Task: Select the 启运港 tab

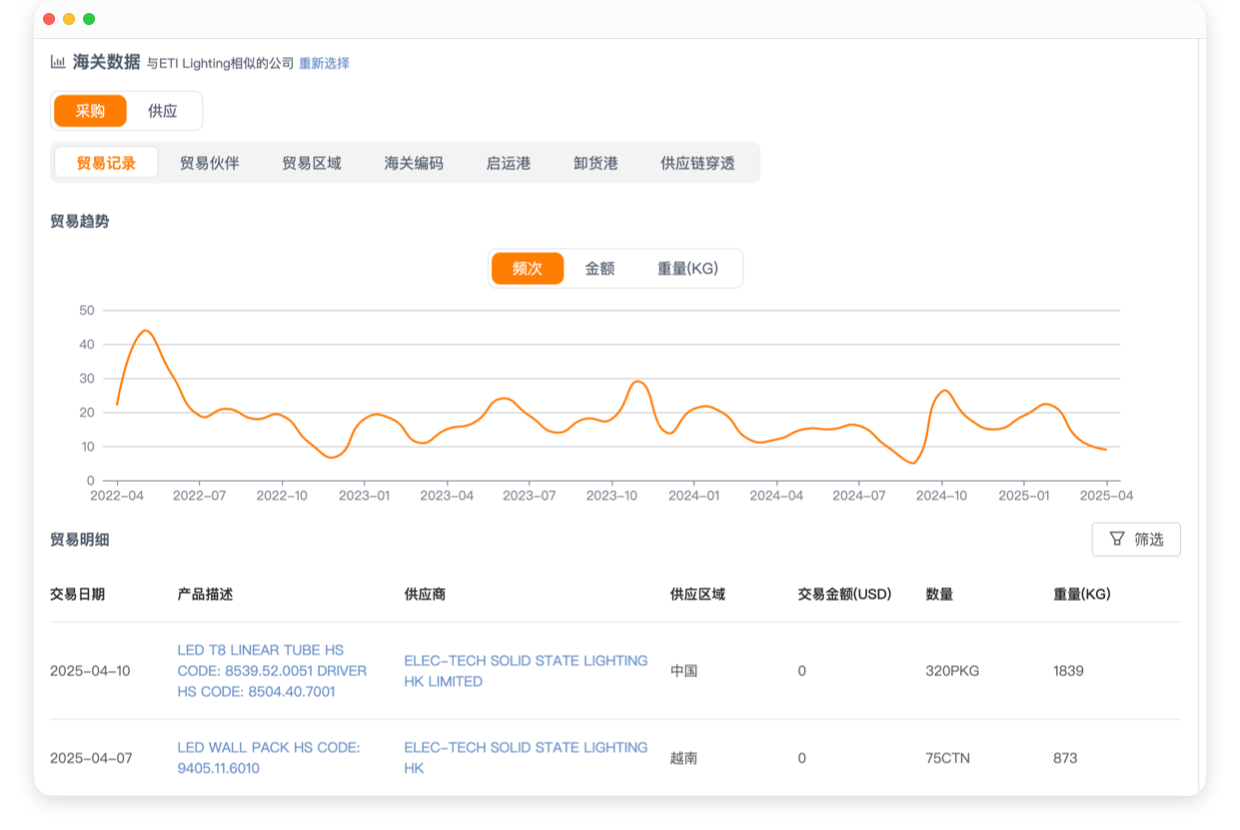Action: (507, 162)
